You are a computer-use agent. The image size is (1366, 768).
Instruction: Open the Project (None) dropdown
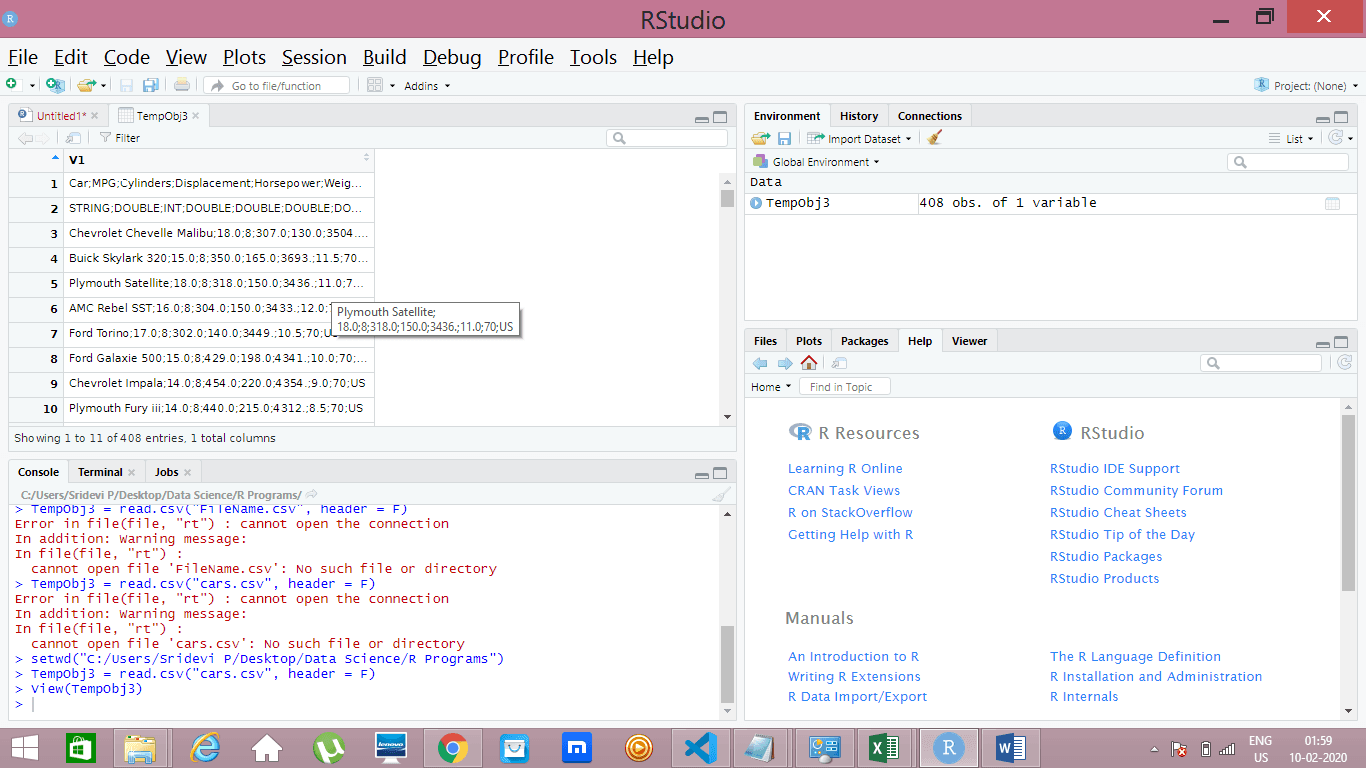[x=1307, y=86]
